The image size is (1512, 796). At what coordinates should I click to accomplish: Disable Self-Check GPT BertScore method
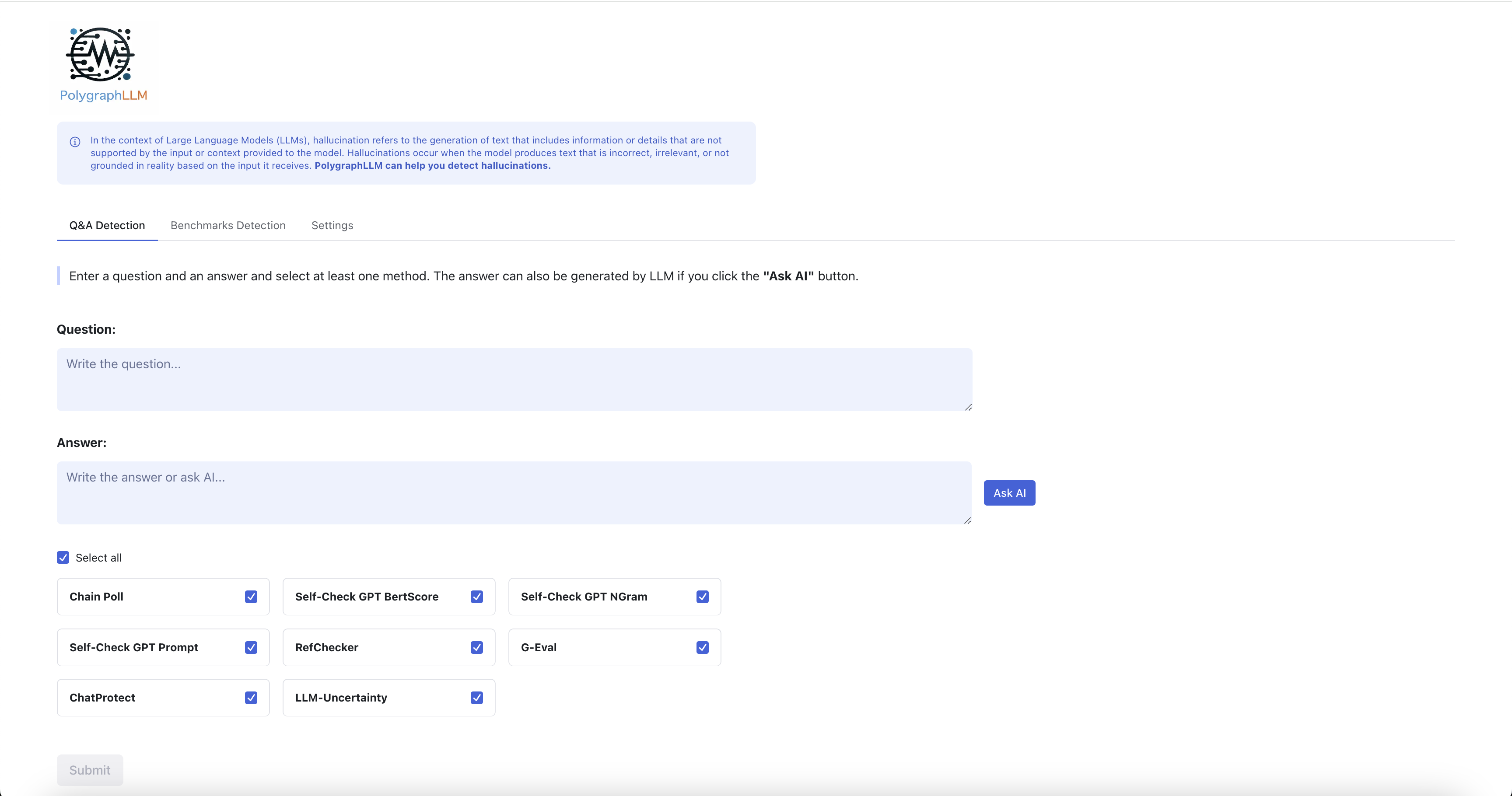coord(476,597)
